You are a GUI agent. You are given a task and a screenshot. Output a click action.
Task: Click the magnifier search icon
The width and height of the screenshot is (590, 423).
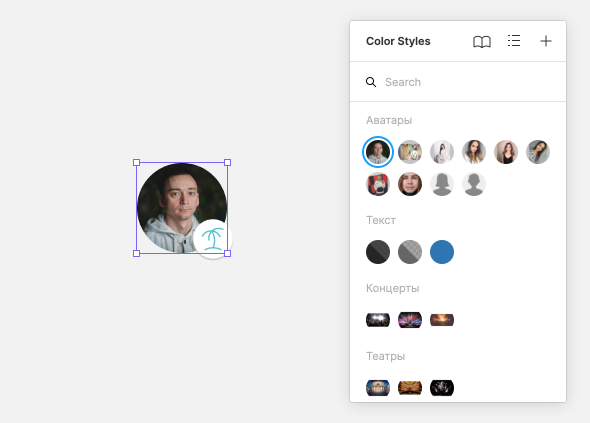tap(371, 82)
